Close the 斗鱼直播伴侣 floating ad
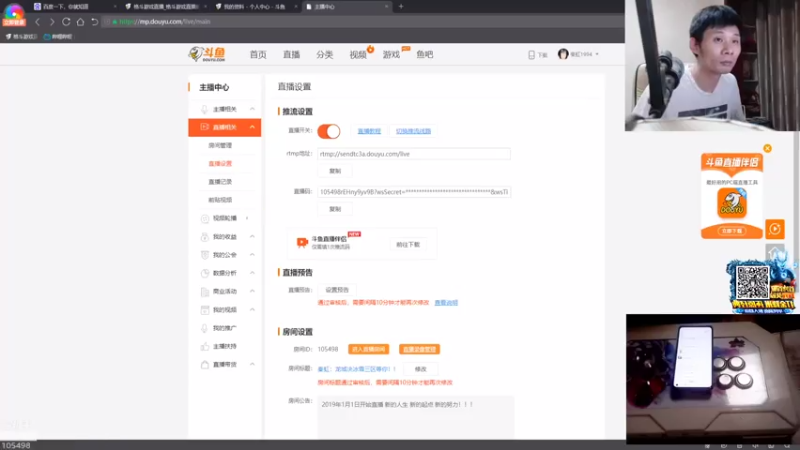Screen dimensions: 800x450 (x=767, y=148)
